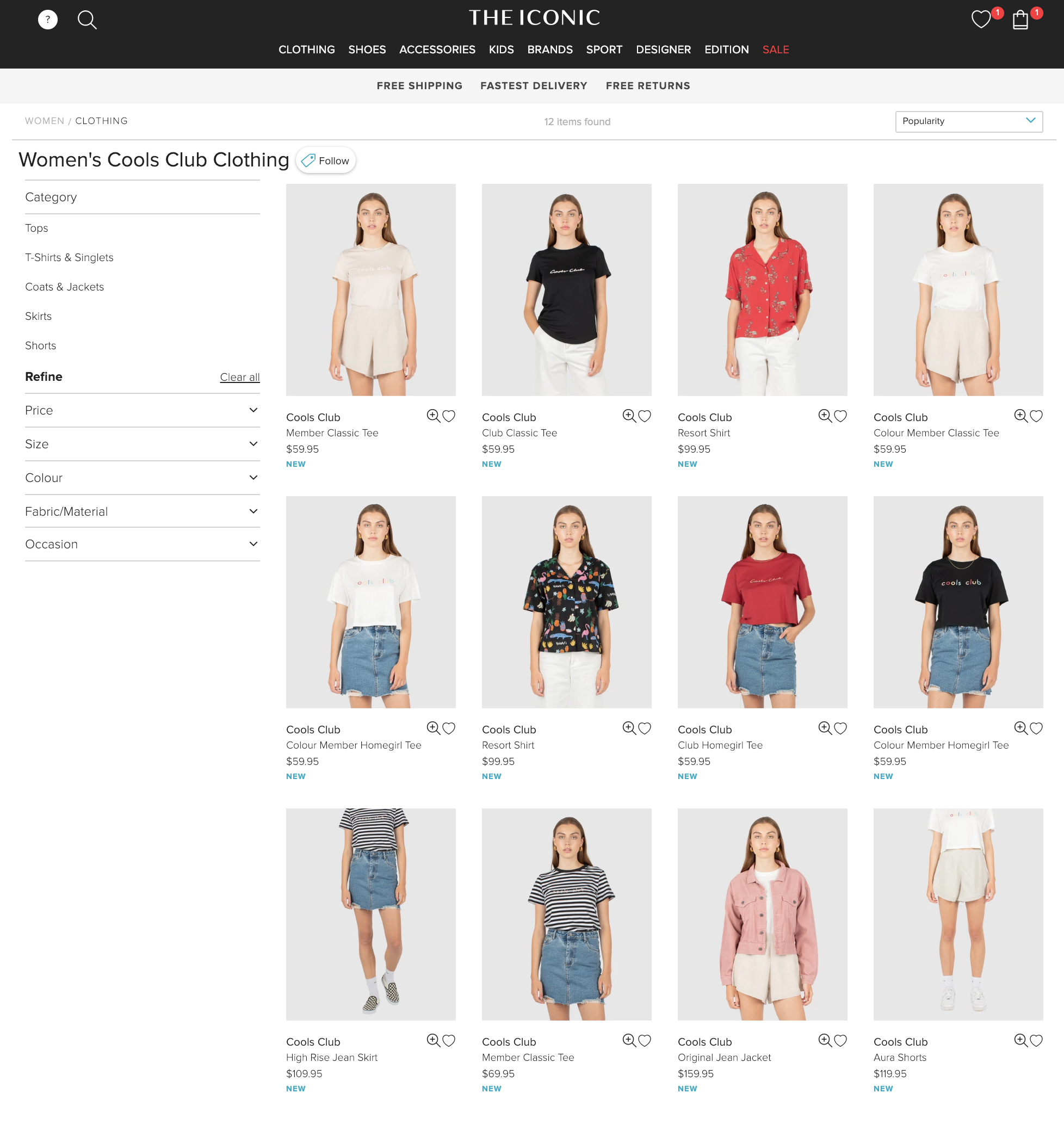The width and height of the screenshot is (1064, 1124).
Task: Quick view the red $99.95 Resort Shirt
Action: pyautogui.click(x=825, y=416)
